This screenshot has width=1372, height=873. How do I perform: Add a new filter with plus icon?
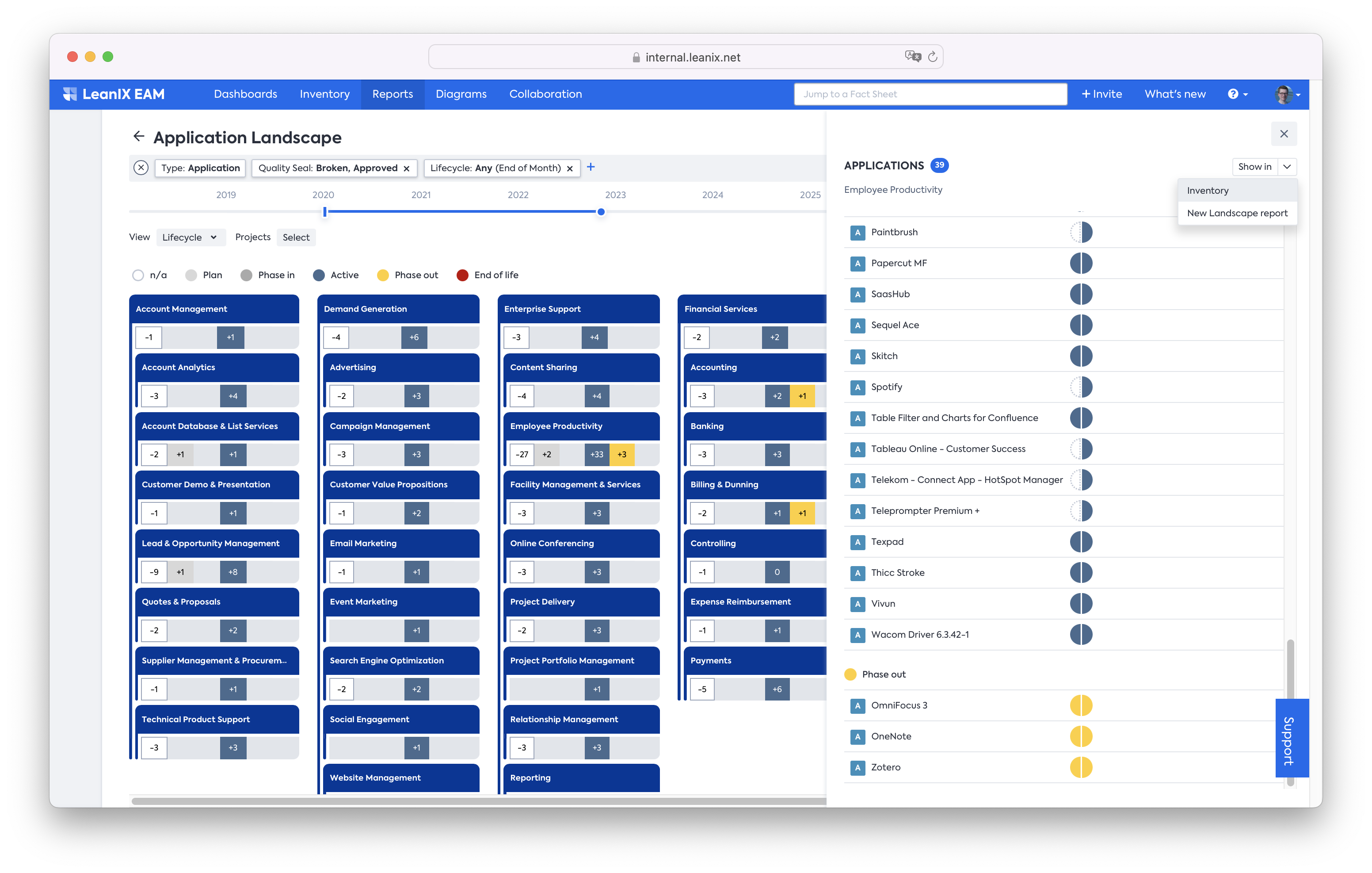click(591, 167)
